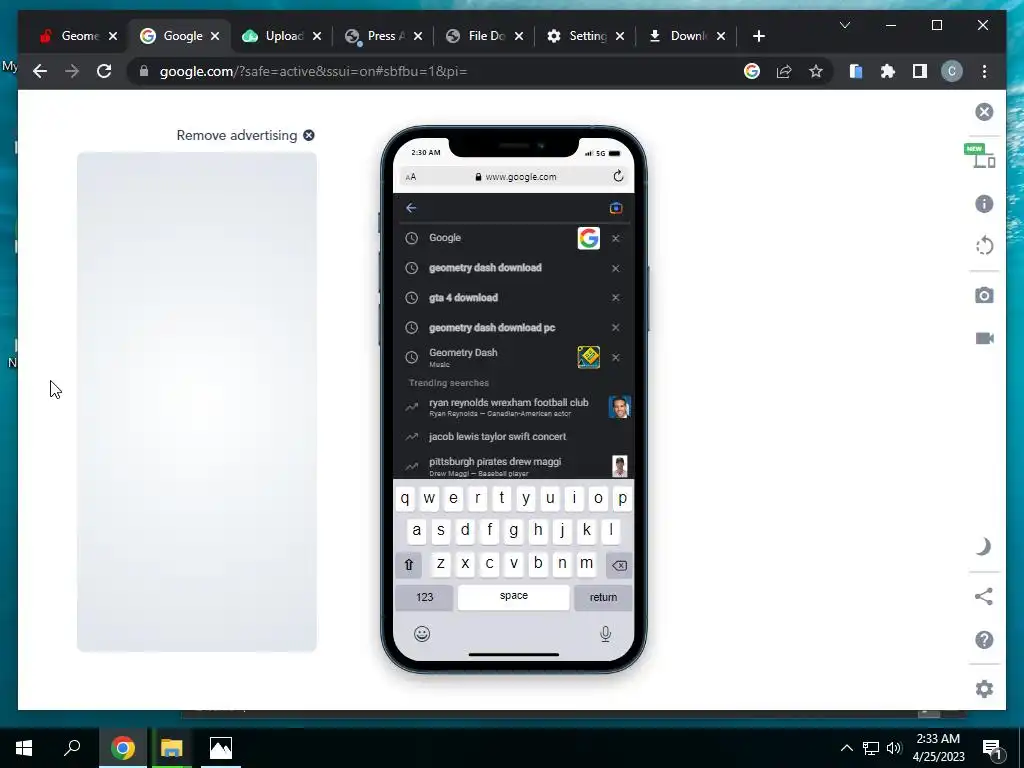Switch to the Setting browser tab
This screenshot has width=1024, height=768.
point(586,36)
